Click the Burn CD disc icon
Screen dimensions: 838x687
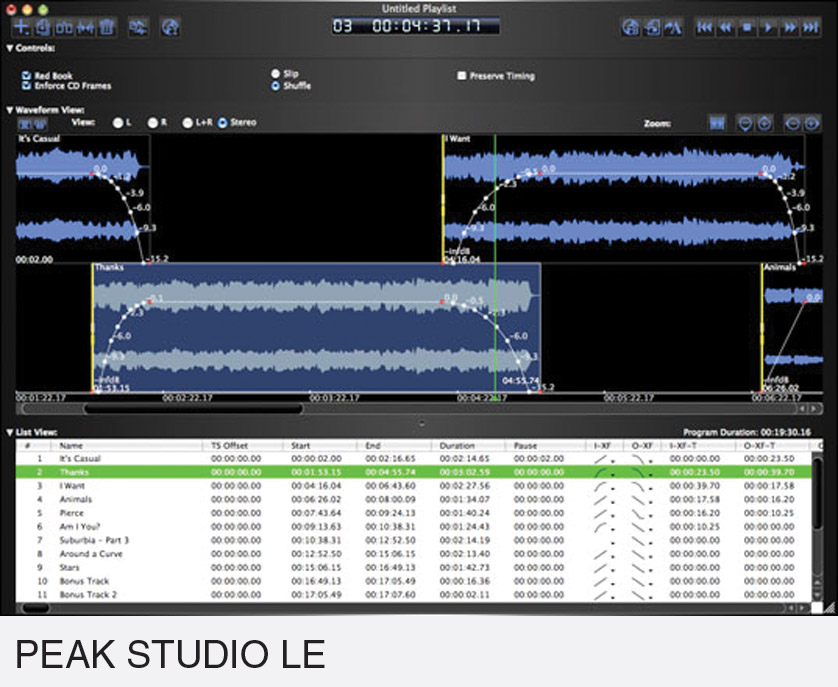[x=170, y=27]
